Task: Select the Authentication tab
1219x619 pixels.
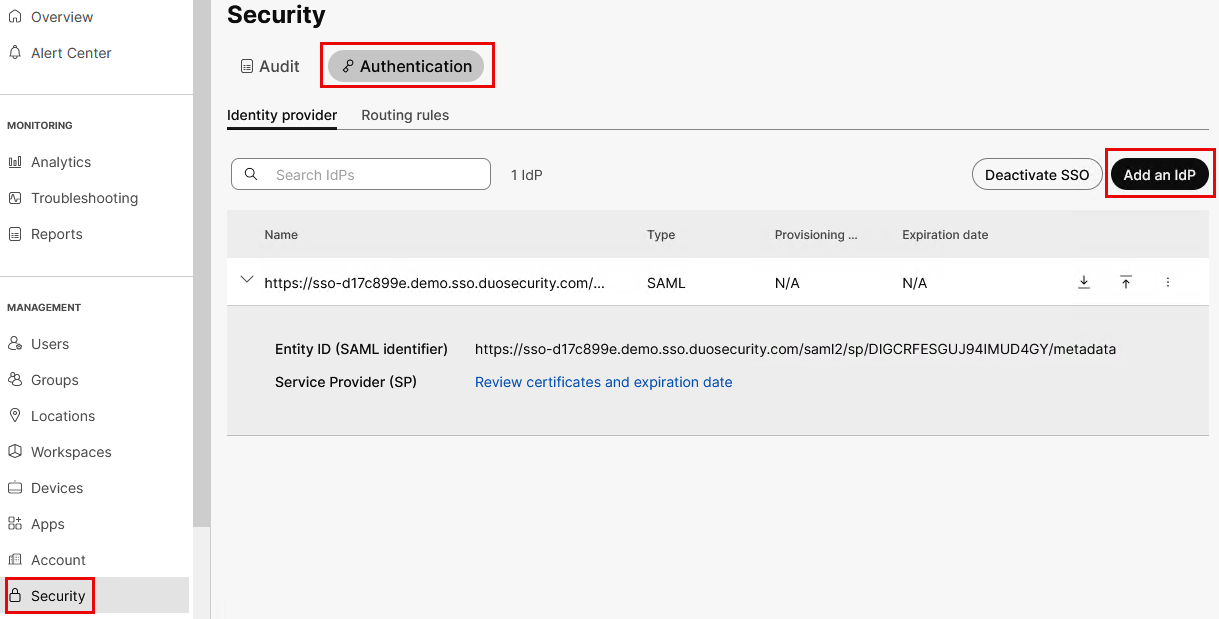Action: 406,66
